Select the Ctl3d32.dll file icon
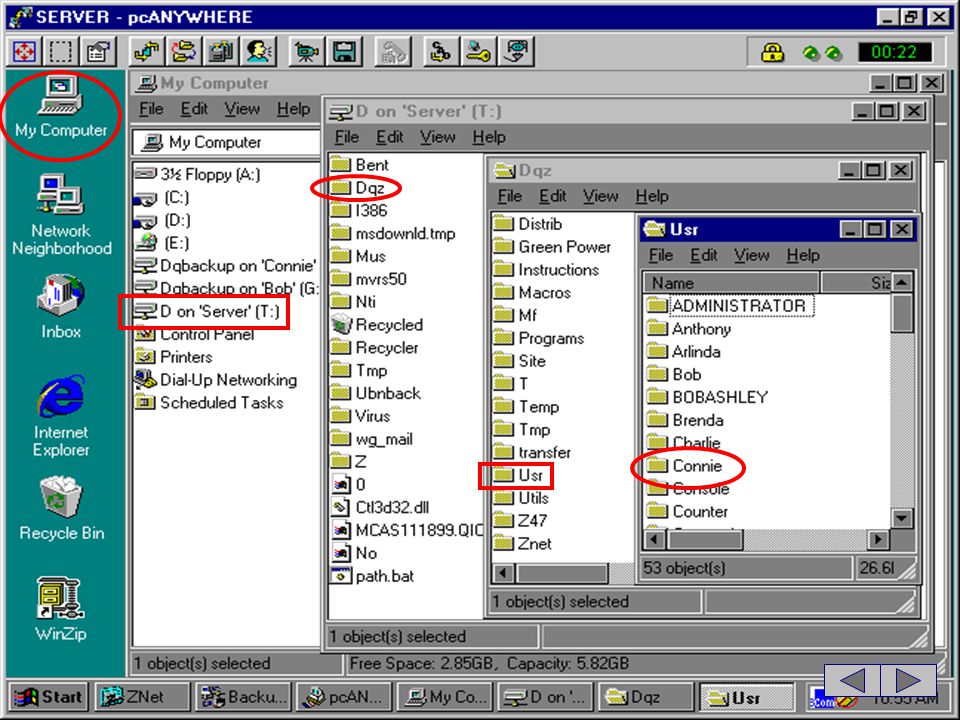 click(x=380, y=508)
